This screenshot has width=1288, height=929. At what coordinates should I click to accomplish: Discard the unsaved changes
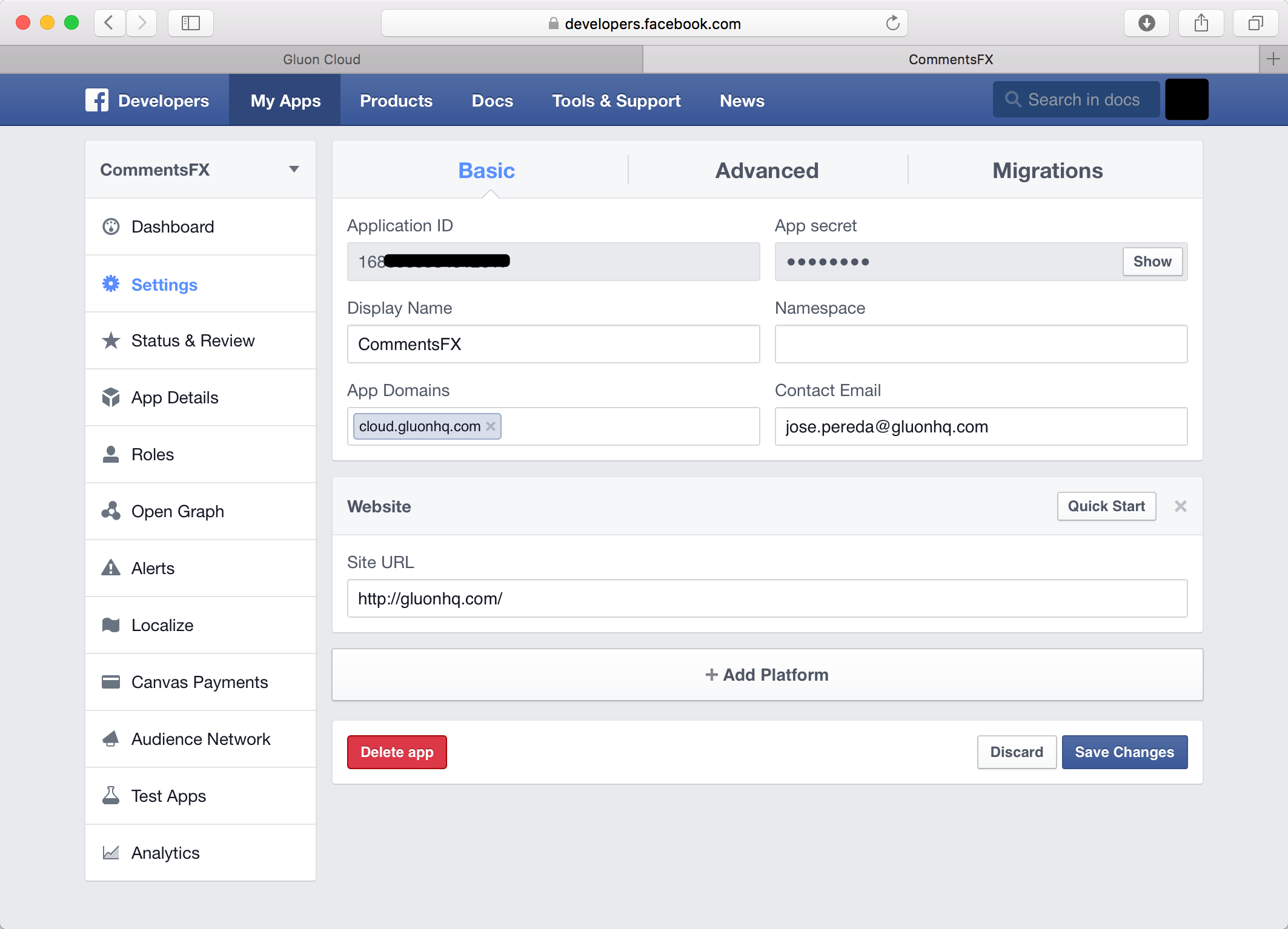click(x=1017, y=752)
